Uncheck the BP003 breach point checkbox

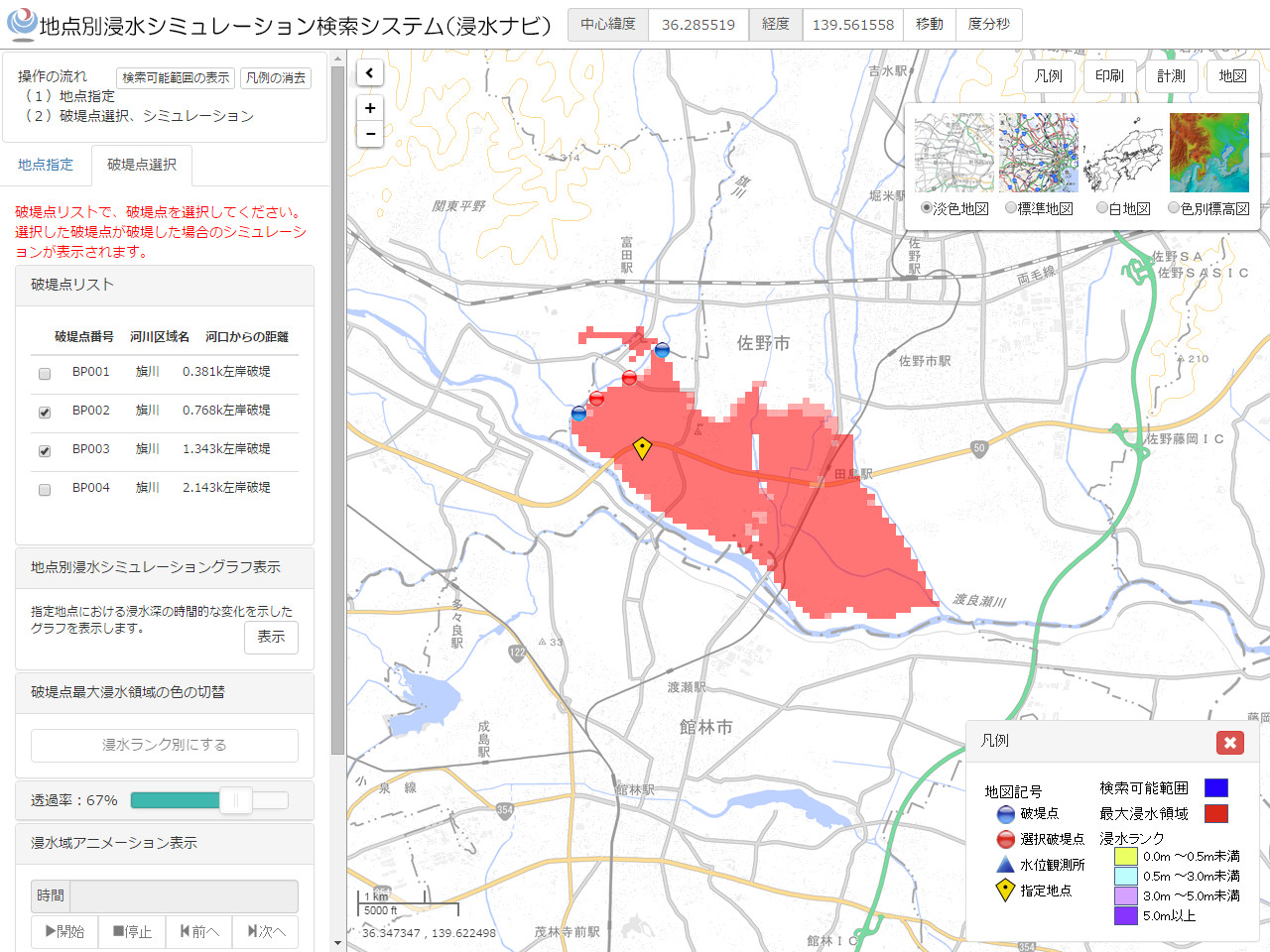45,451
